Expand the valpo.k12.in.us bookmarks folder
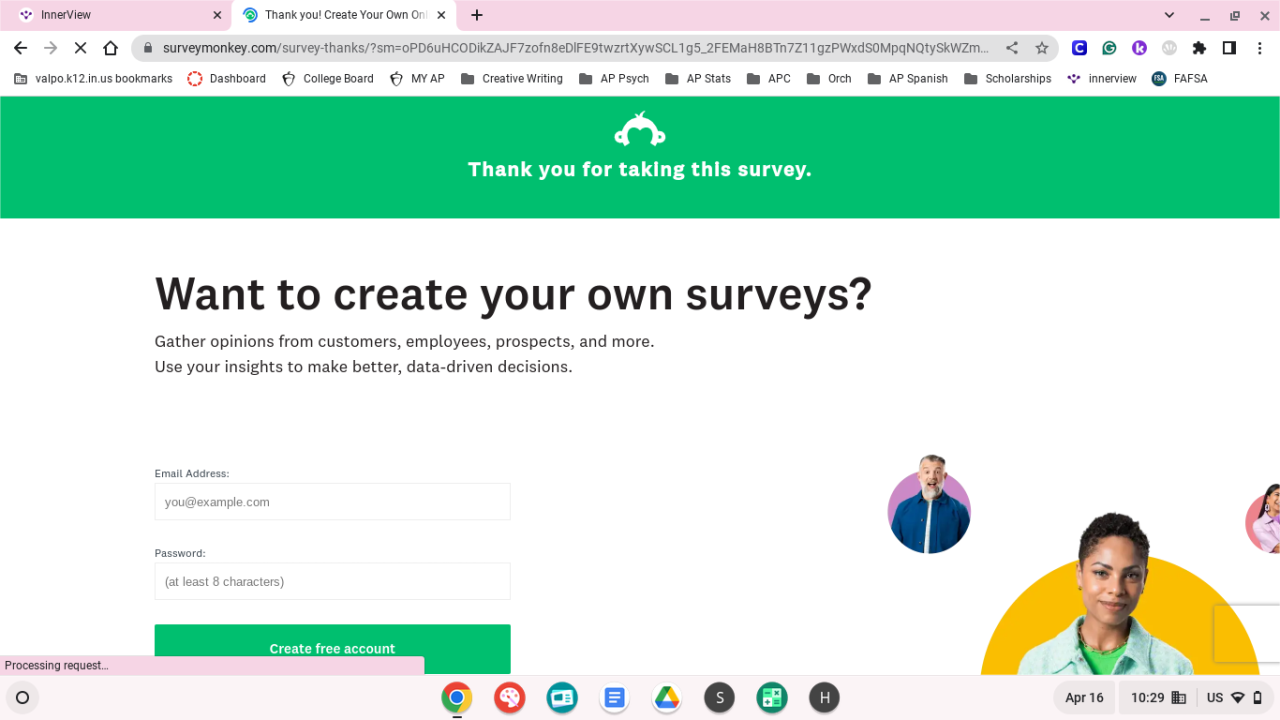 tap(93, 78)
